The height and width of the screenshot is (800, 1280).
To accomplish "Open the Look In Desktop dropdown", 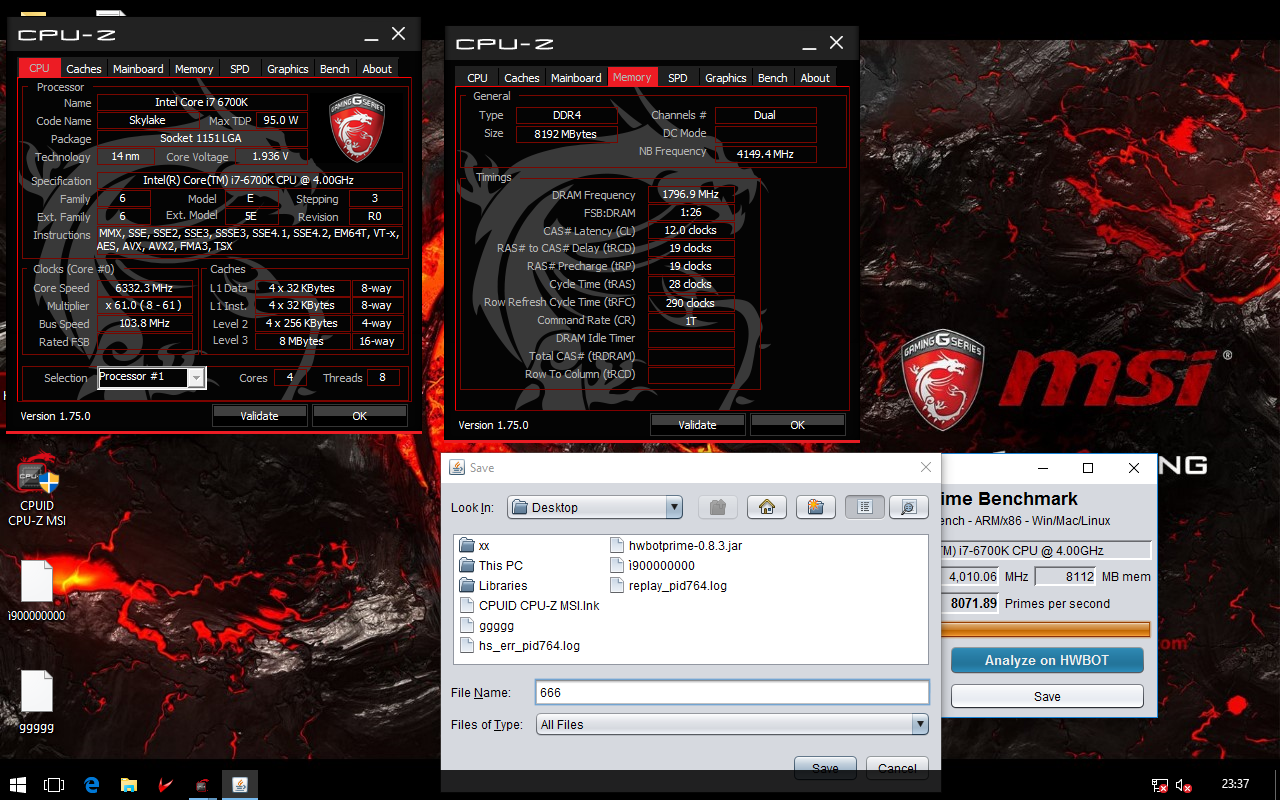I will tap(594, 507).
